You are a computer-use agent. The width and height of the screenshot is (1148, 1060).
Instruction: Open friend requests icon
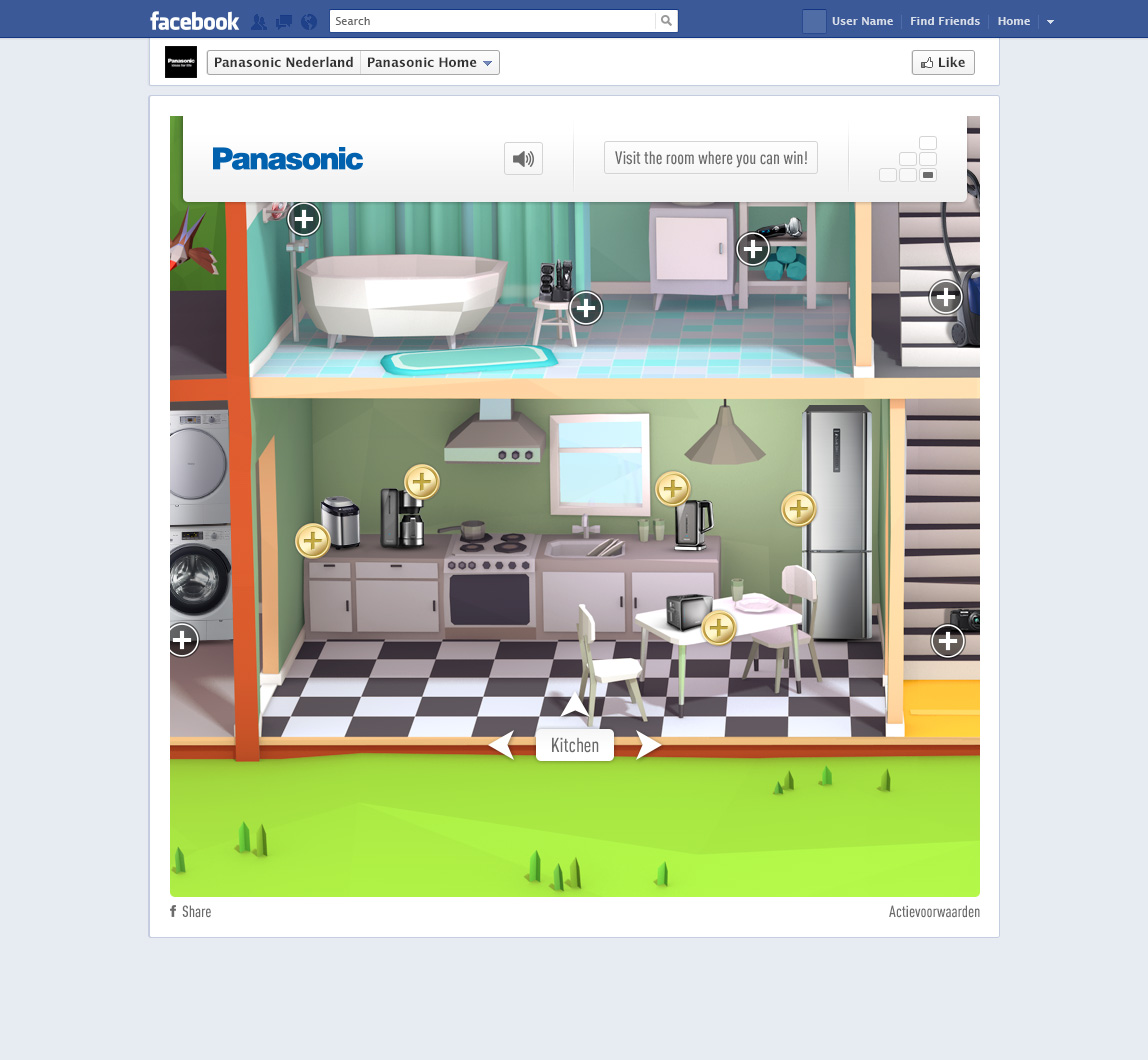click(258, 22)
